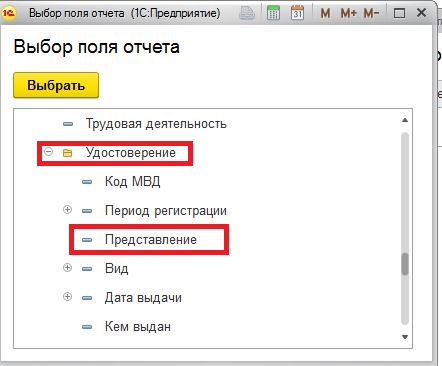Click the field icon beside Дата выдачи
The height and width of the screenshot is (366, 442).
(x=87, y=298)
